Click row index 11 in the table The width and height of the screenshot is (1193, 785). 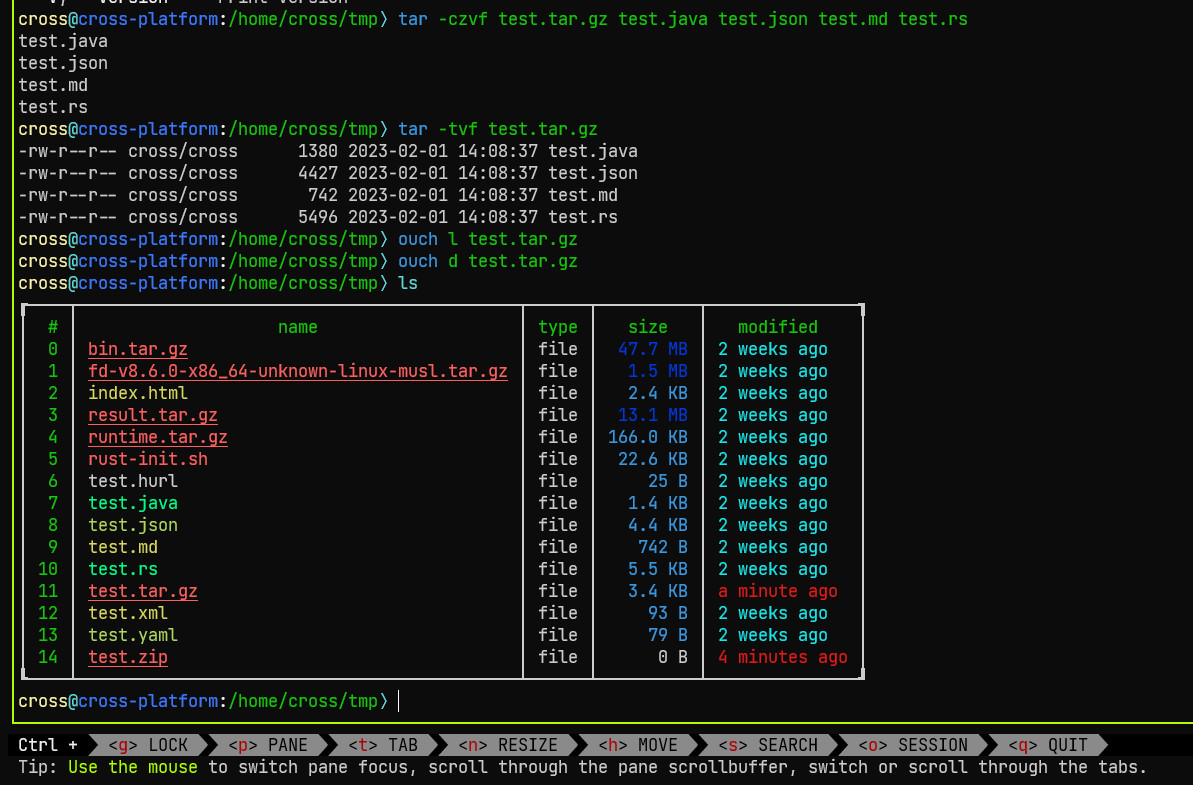click(48, 591)
